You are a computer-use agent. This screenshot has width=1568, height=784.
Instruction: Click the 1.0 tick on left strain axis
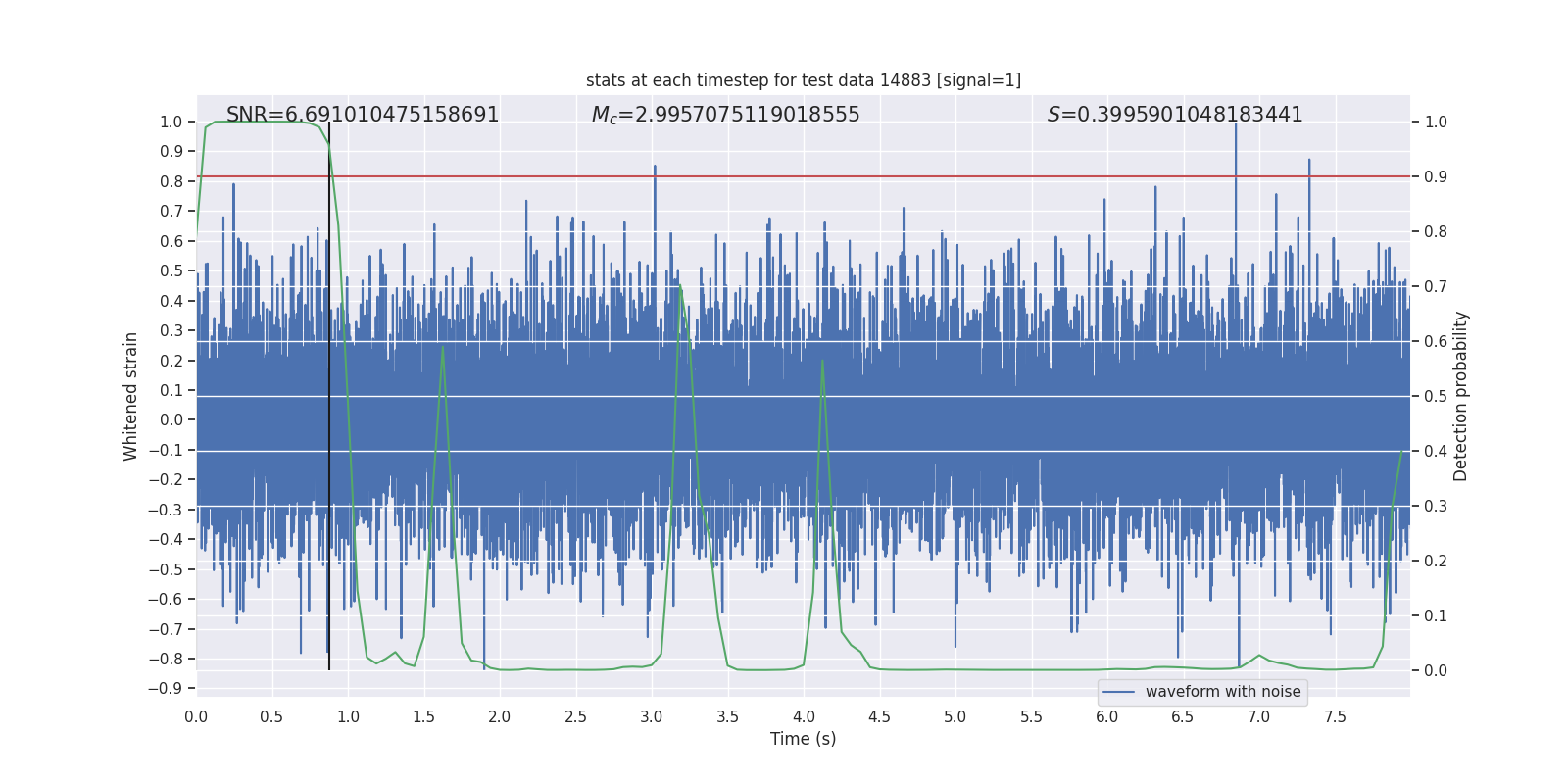tap(171, 122)
